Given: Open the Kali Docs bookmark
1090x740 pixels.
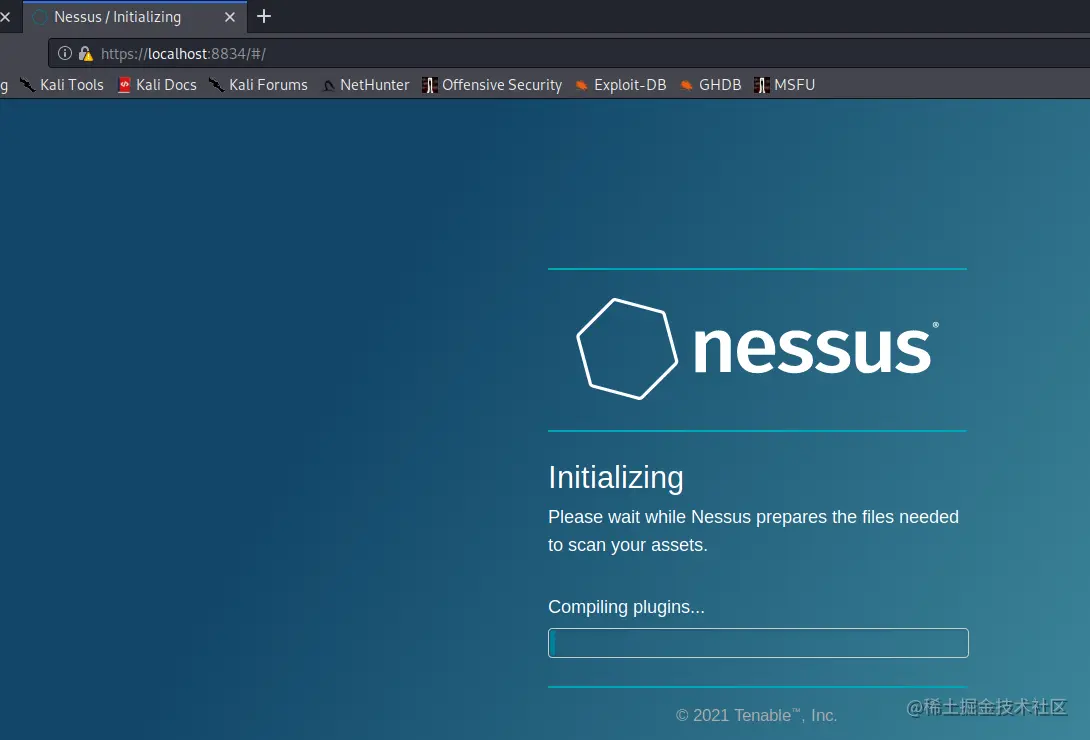Looking at the screenshot, I should (x=157, y=85).
